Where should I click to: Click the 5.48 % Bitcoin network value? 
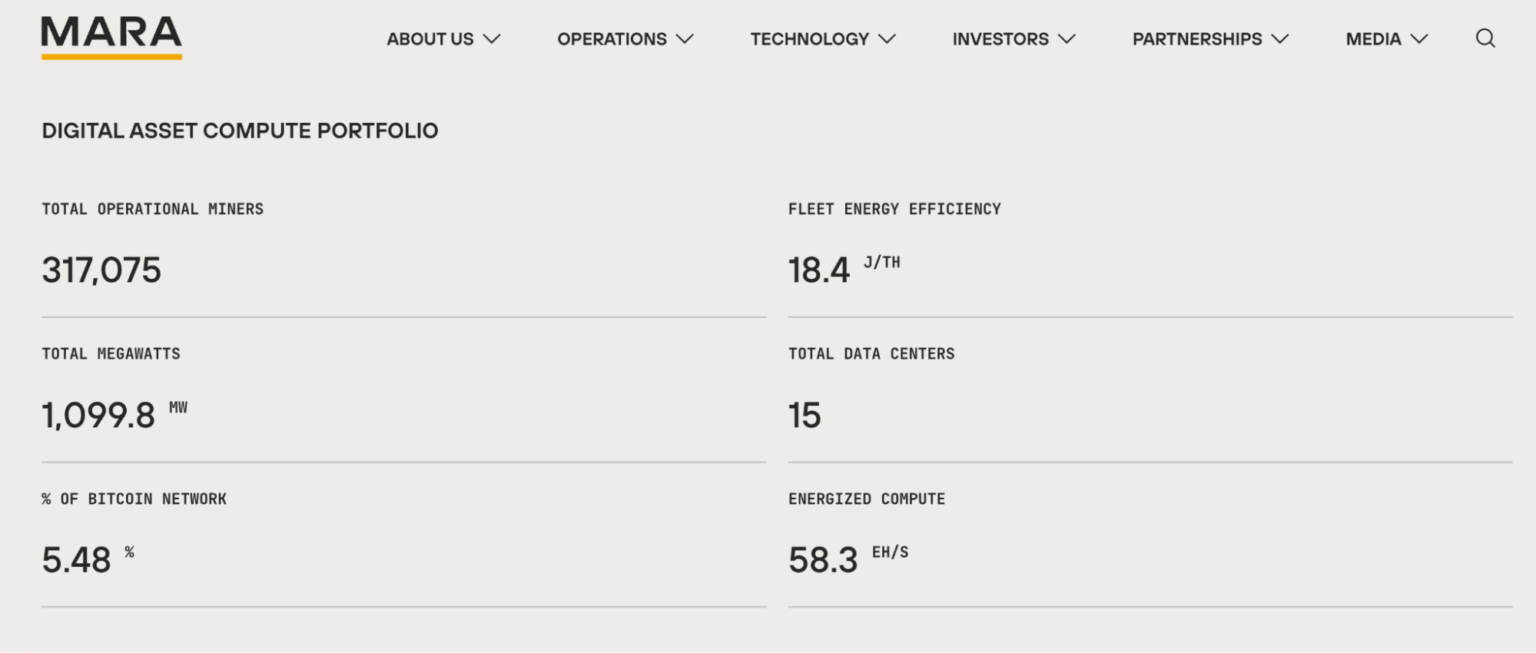pyautogui.click(x=88, y=559)
